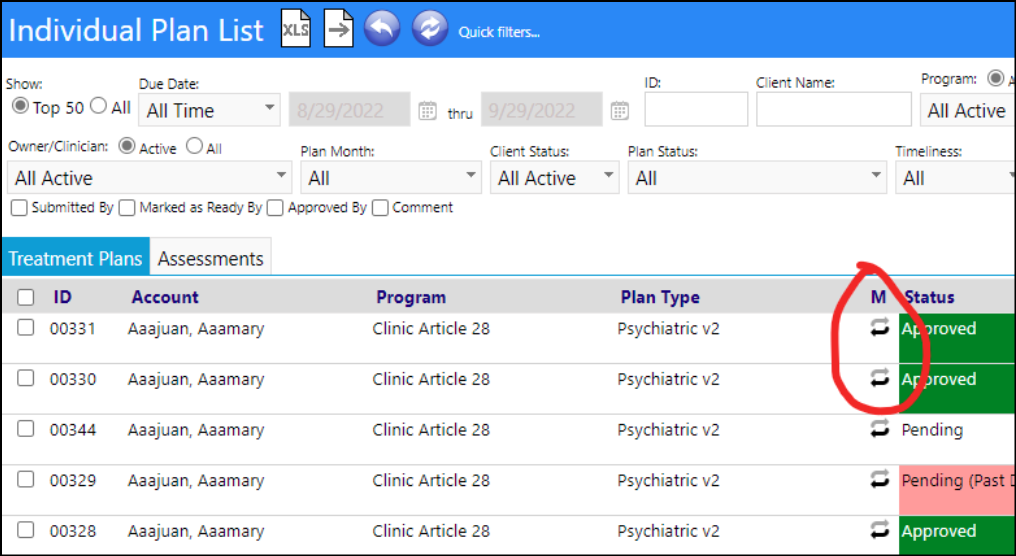
Task: Sort by the Status column header
Action: 929,297
